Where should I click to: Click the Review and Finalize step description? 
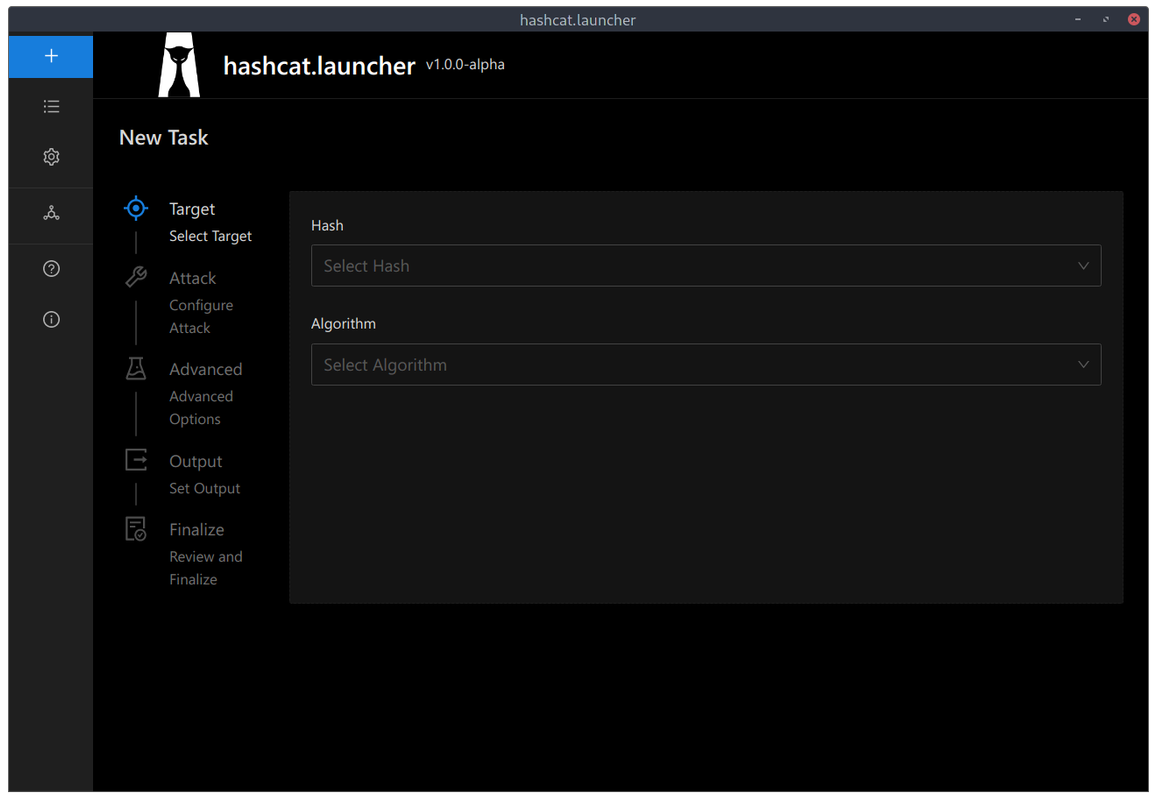(205, 568)
